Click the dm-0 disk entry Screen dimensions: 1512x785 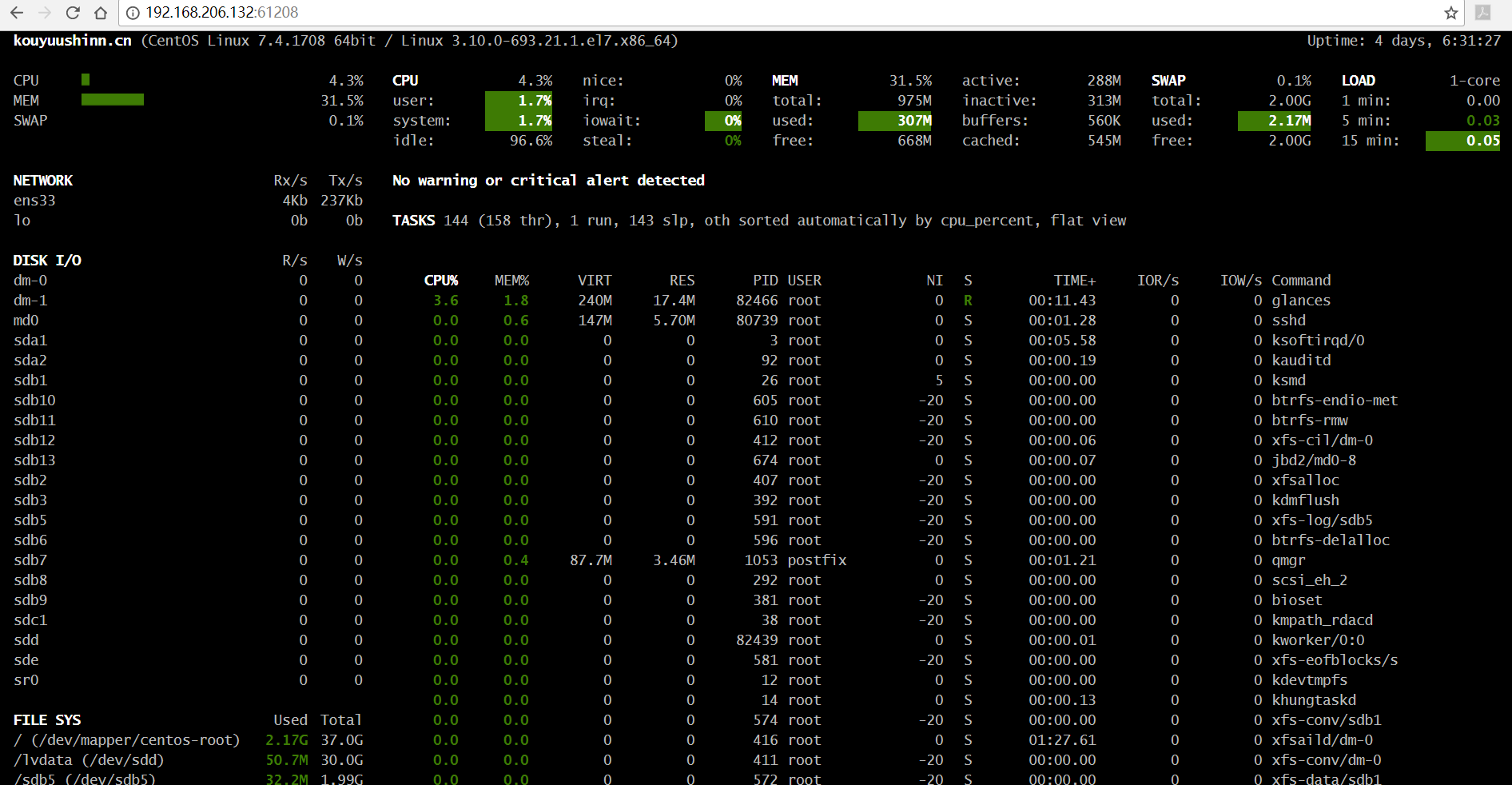coord(30,281)
